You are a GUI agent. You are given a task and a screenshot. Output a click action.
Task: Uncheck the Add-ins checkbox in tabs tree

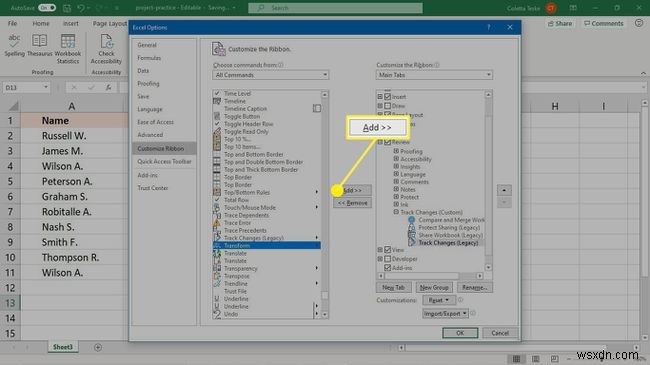(x=388, y=268)
